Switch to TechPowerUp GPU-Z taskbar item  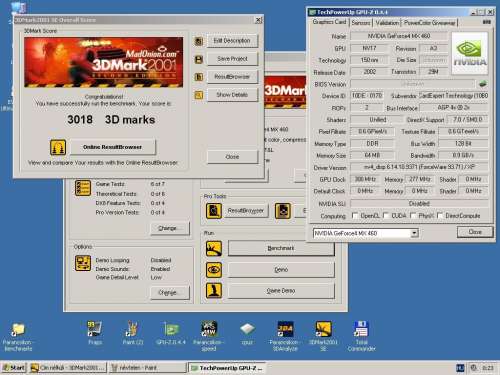click(x=227, y=368)
